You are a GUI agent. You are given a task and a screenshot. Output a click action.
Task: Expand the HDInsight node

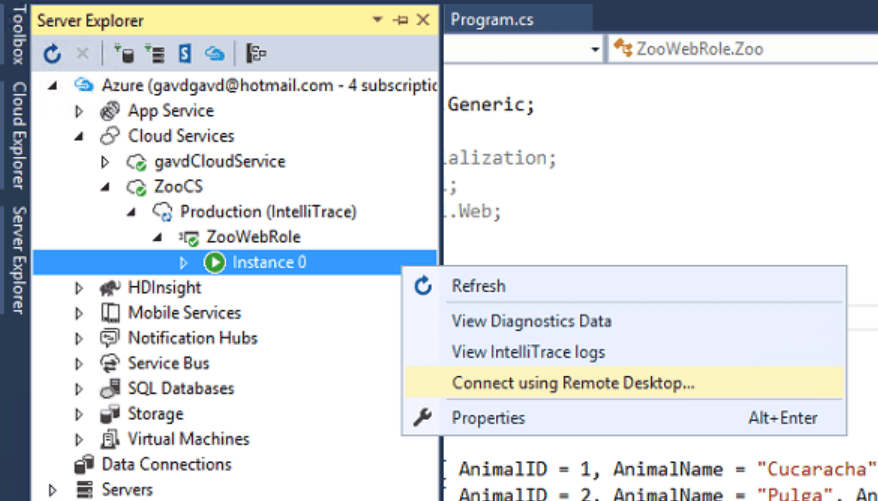tap(79, 288)
